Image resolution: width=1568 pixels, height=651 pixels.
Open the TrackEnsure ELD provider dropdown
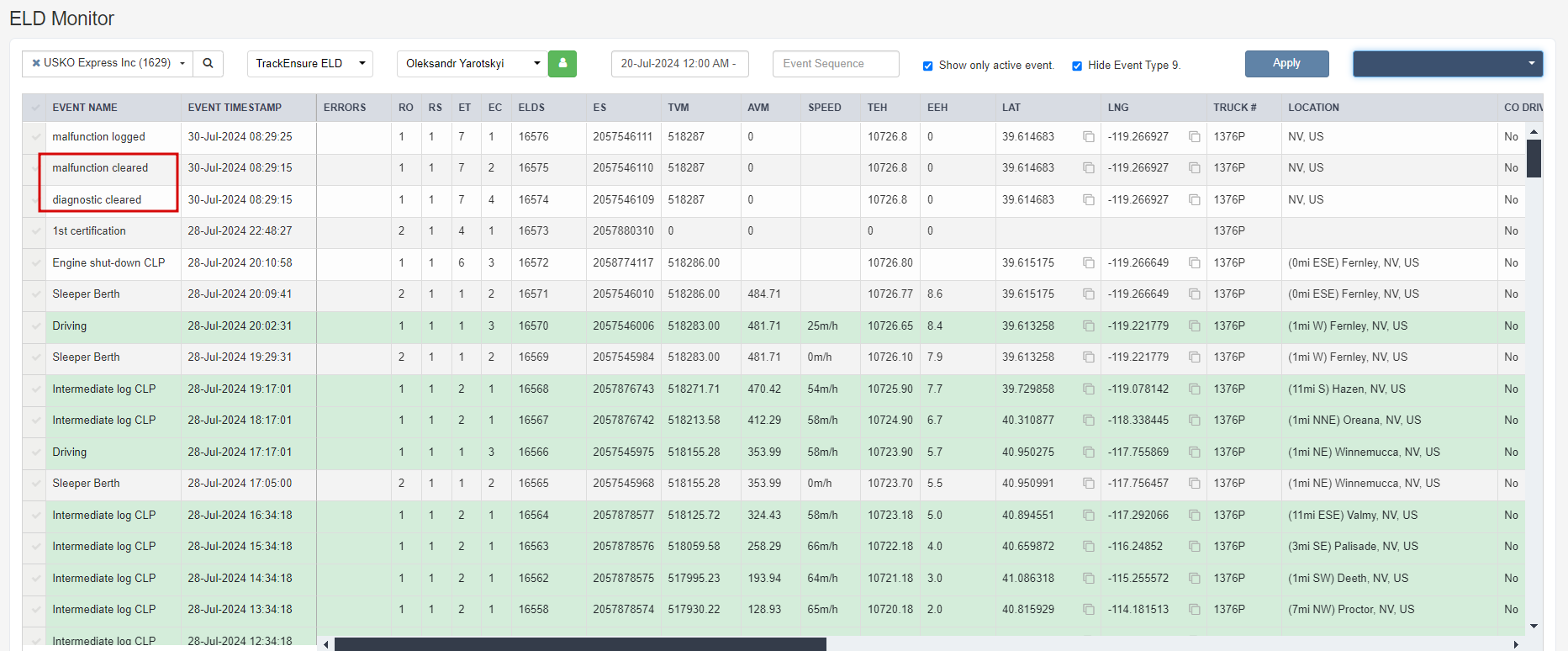[x=310, y=63]
